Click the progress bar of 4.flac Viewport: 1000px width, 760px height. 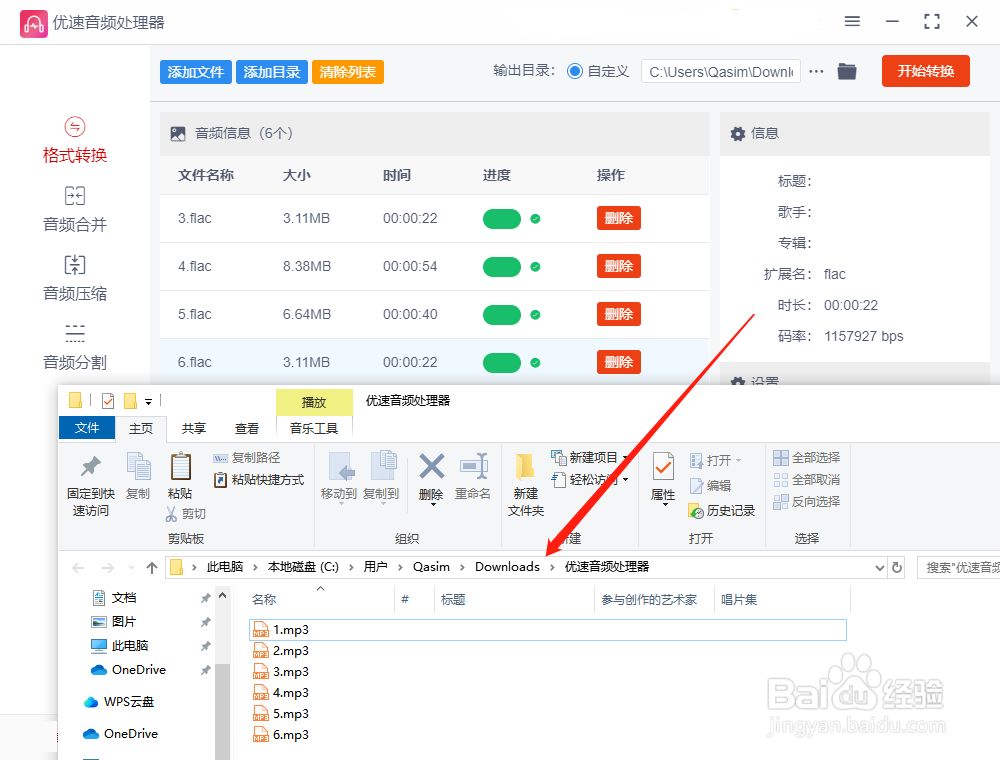pos(502,267)
